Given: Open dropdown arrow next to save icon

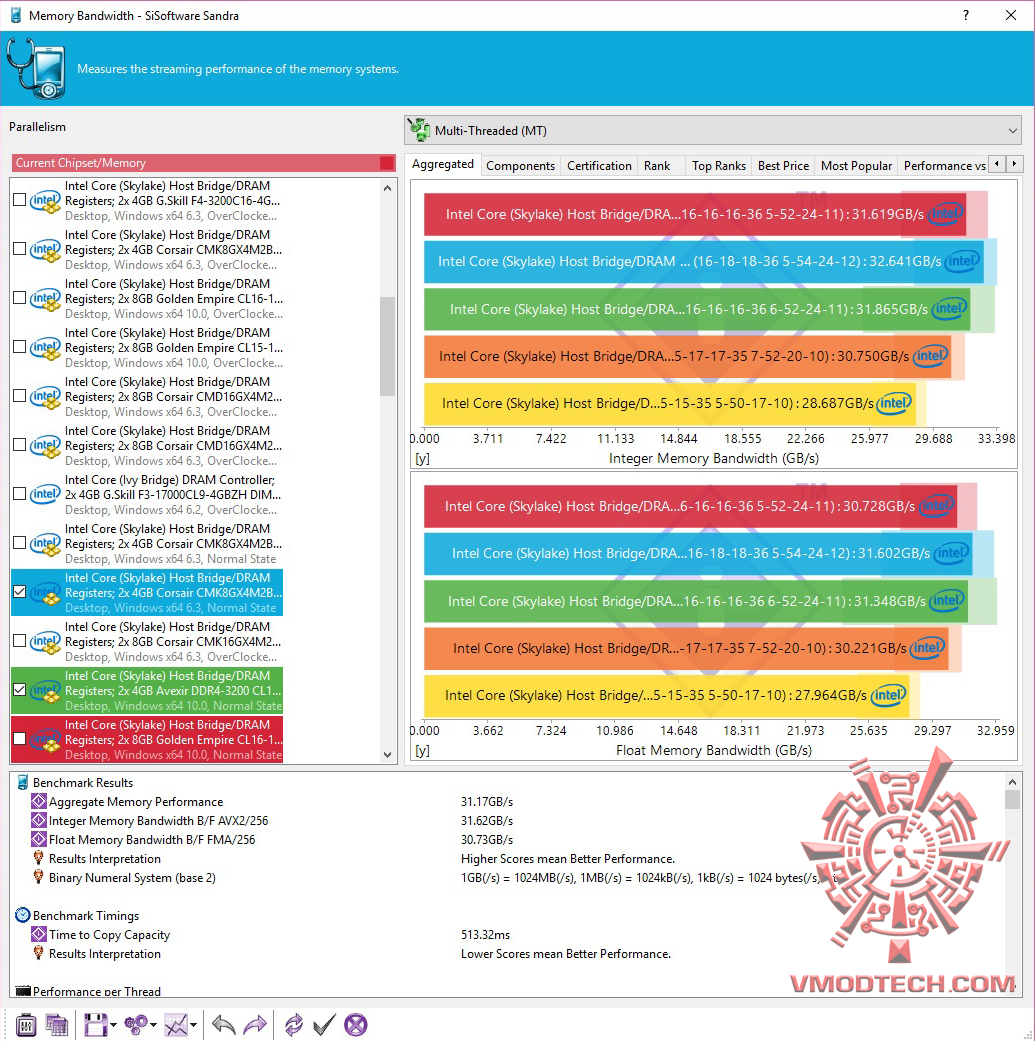Looking at the screenshot, I should tap(114, 1026).
